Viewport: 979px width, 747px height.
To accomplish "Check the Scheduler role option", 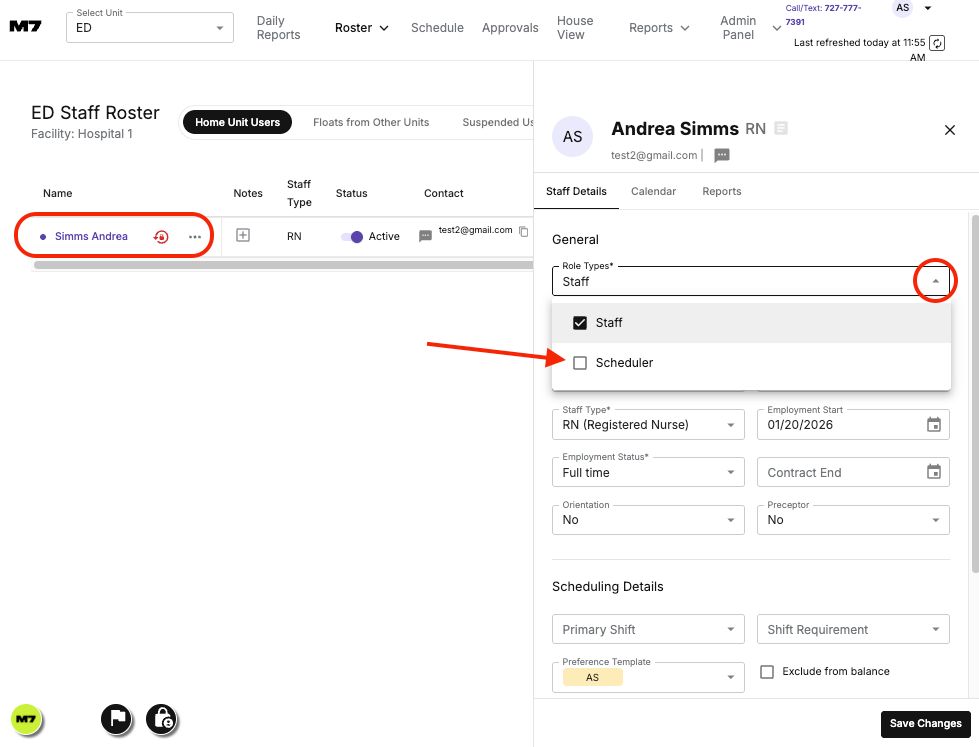I will 580,363.
